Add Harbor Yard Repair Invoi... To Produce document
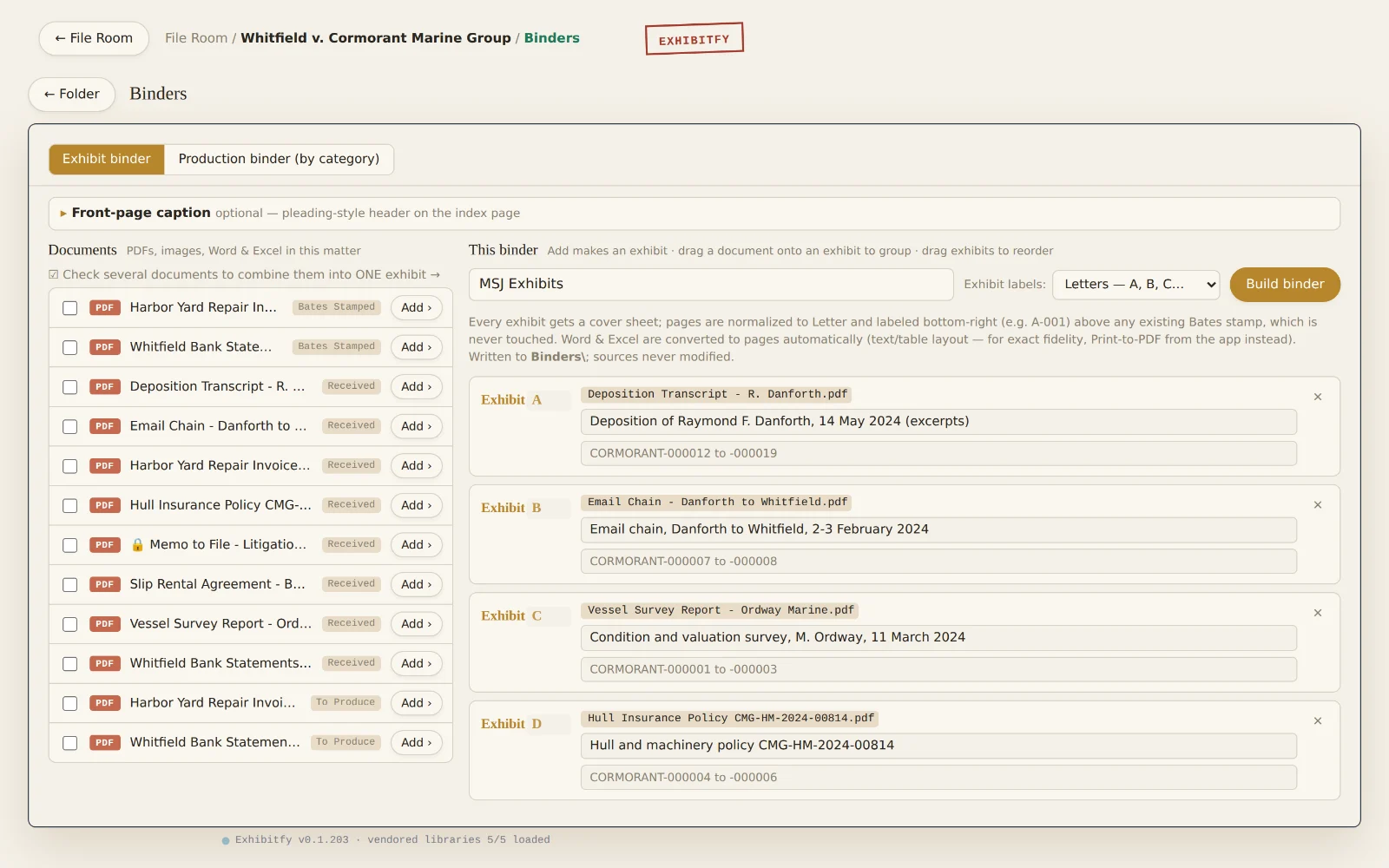The height and width of the screenshot is (868, 1389). pyautogui.click(x=416, y=703)
